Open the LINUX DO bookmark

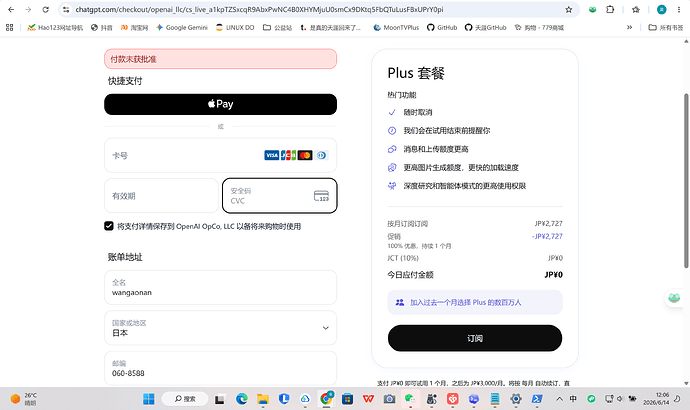click(235, 27)
